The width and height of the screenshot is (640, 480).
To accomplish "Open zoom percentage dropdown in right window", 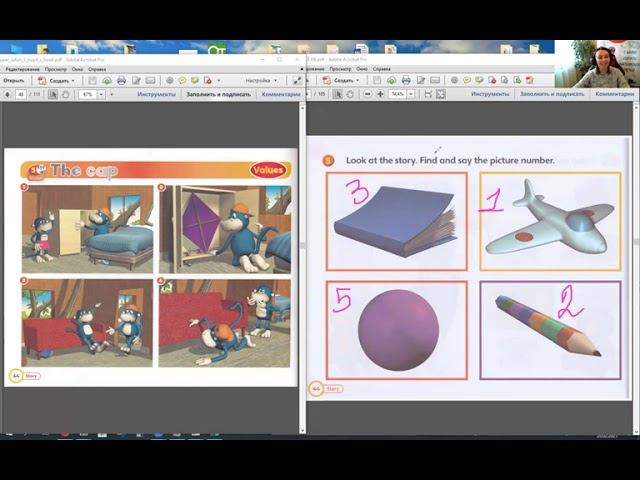I will (411, 94).
